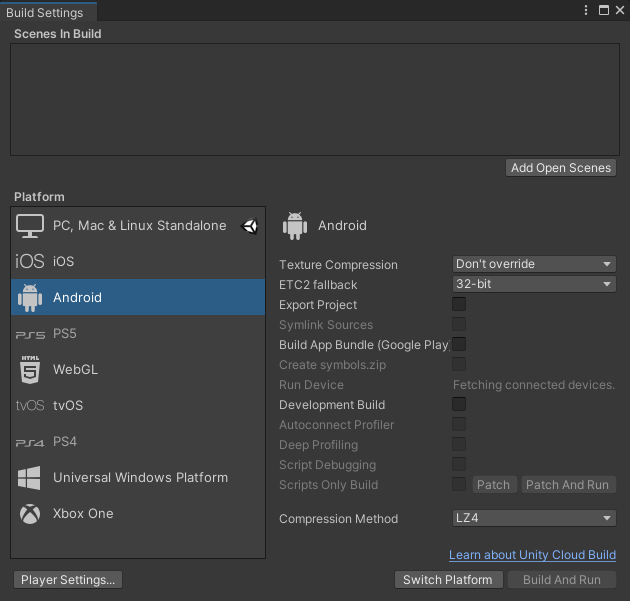Viewport: 630px width, 601px height.
Task: Click the PS5 logo icon
Action: tap(30, 335)
